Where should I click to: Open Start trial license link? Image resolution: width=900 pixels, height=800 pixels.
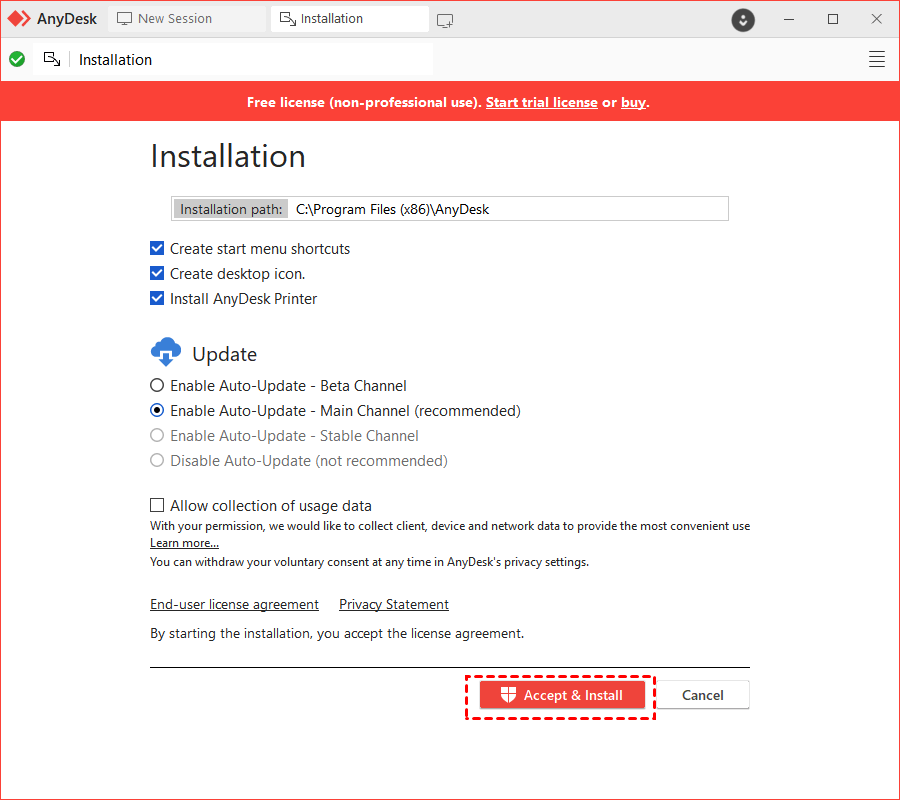541,102
